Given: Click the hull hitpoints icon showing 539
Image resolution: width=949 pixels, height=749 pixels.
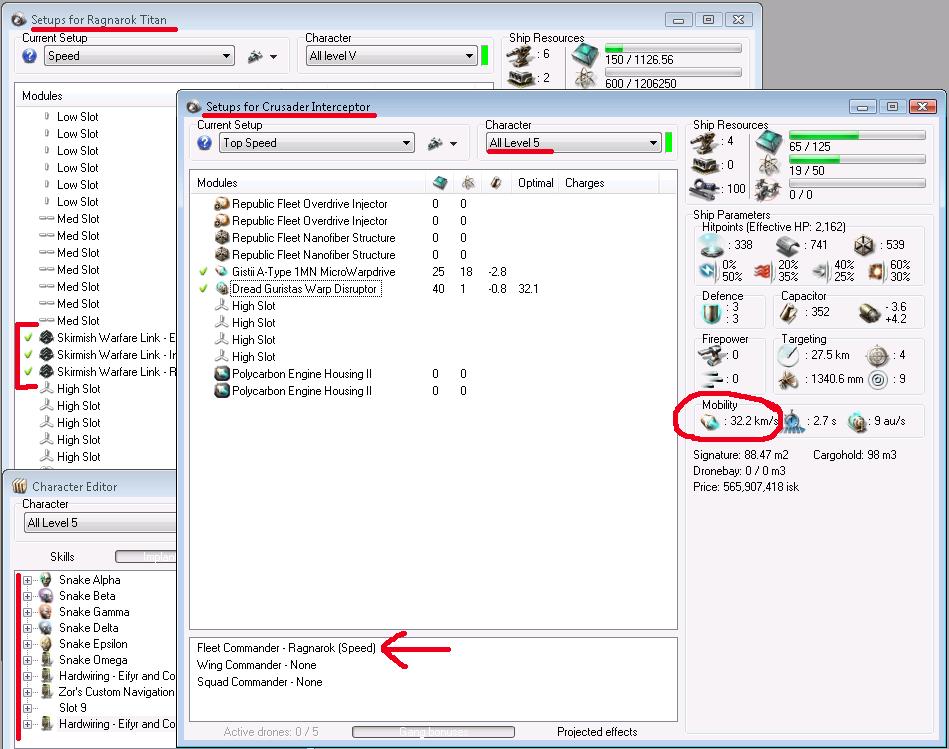Looking at the screenshot, I should tap(864, 245).
